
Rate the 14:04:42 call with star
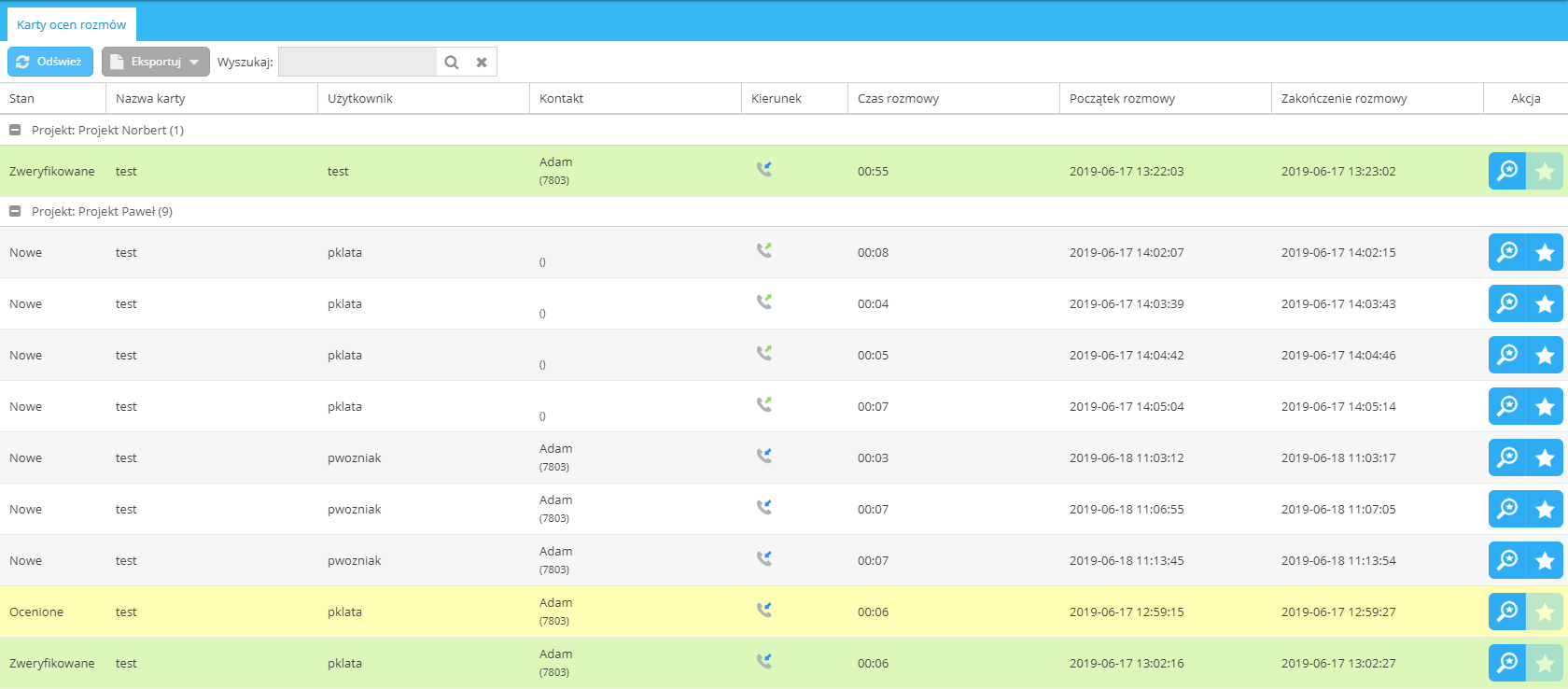pyautogui.click(x=1545, y=355)
